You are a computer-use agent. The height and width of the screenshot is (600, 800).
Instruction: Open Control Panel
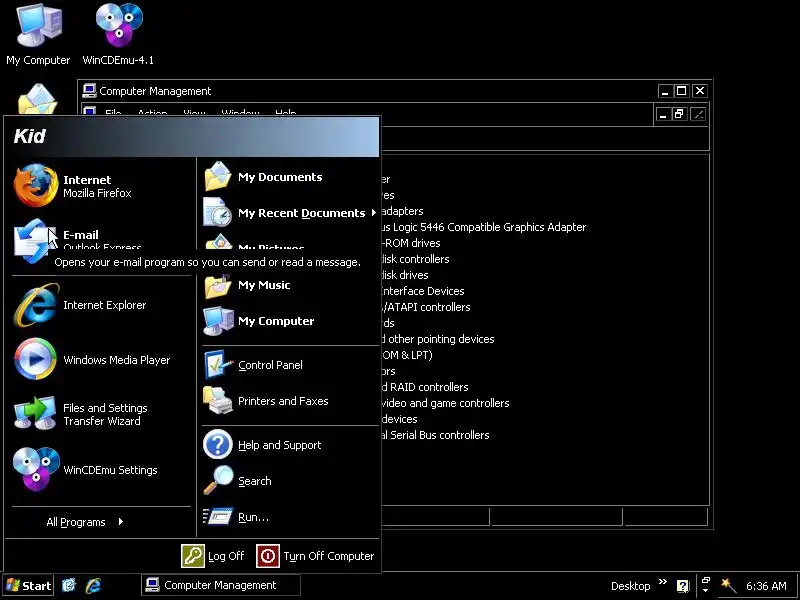[289, 365]
